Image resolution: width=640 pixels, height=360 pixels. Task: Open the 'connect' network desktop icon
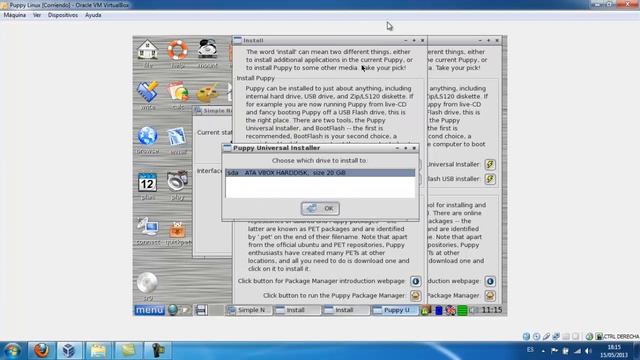point(148,227)
